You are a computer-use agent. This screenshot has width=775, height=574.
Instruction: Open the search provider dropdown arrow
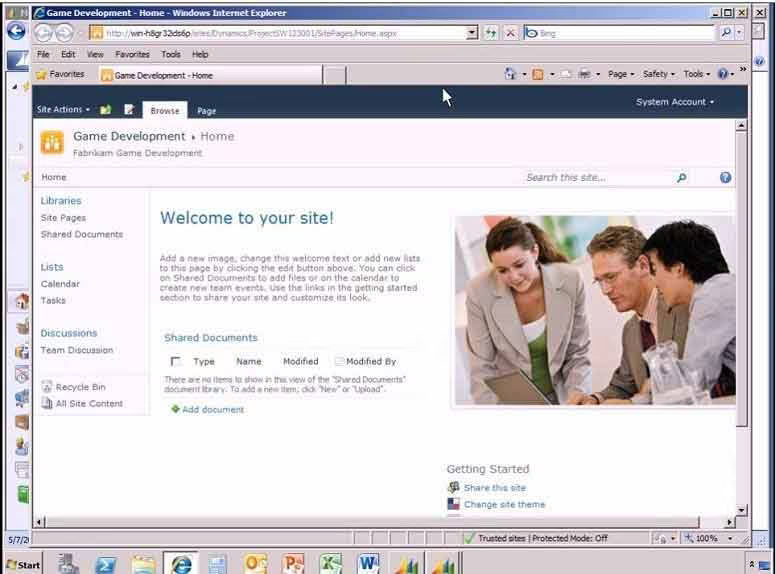pyautogui.click(x=739, y=33)
